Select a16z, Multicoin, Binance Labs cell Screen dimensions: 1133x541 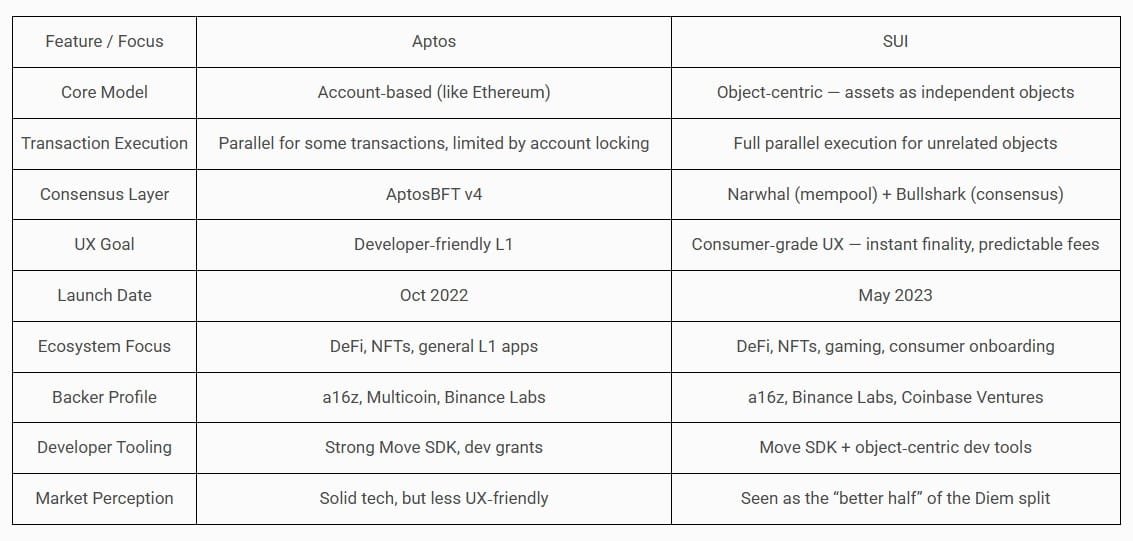click(x=434, y=397)
